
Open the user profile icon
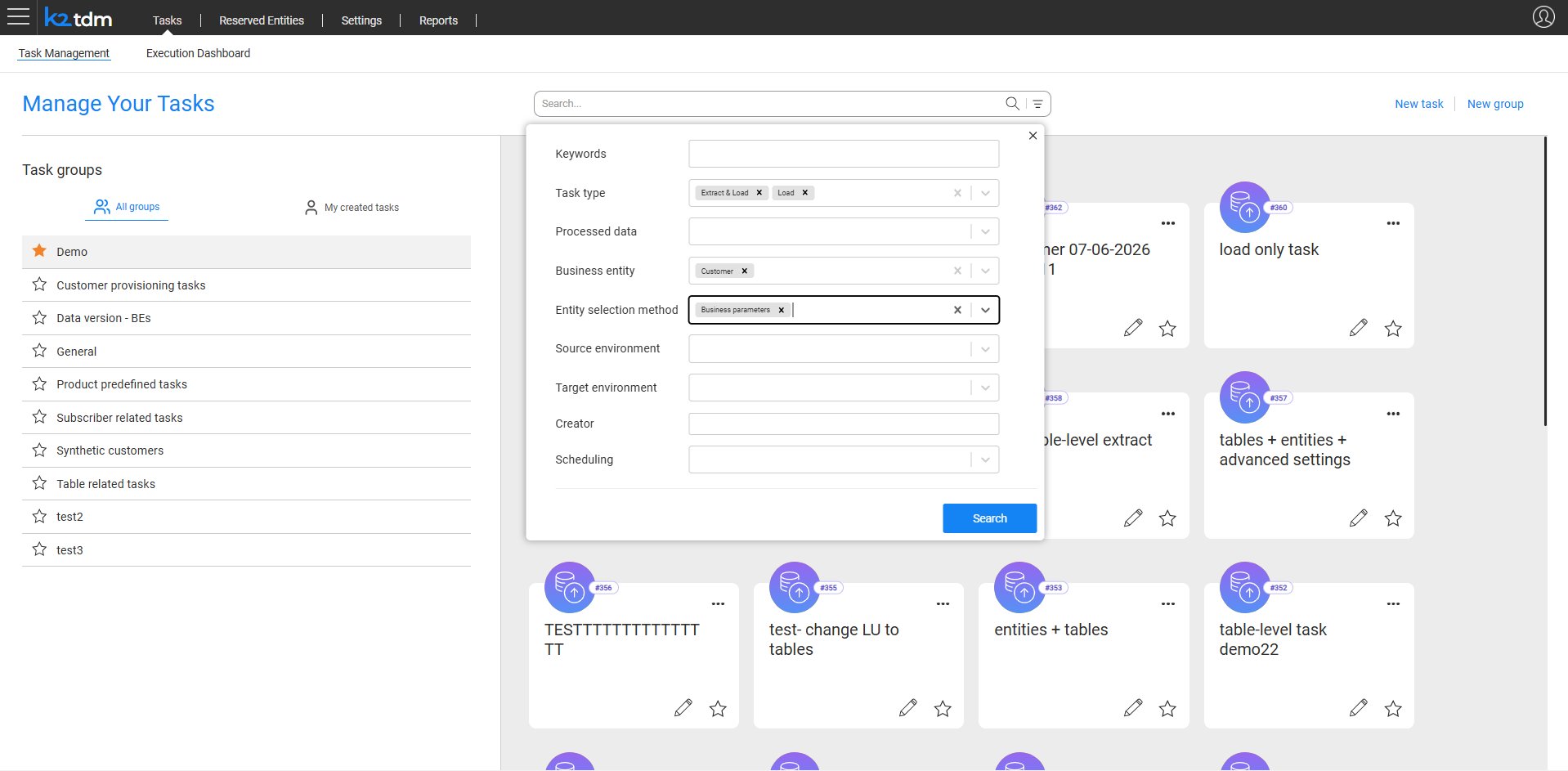click(1543, 16)
